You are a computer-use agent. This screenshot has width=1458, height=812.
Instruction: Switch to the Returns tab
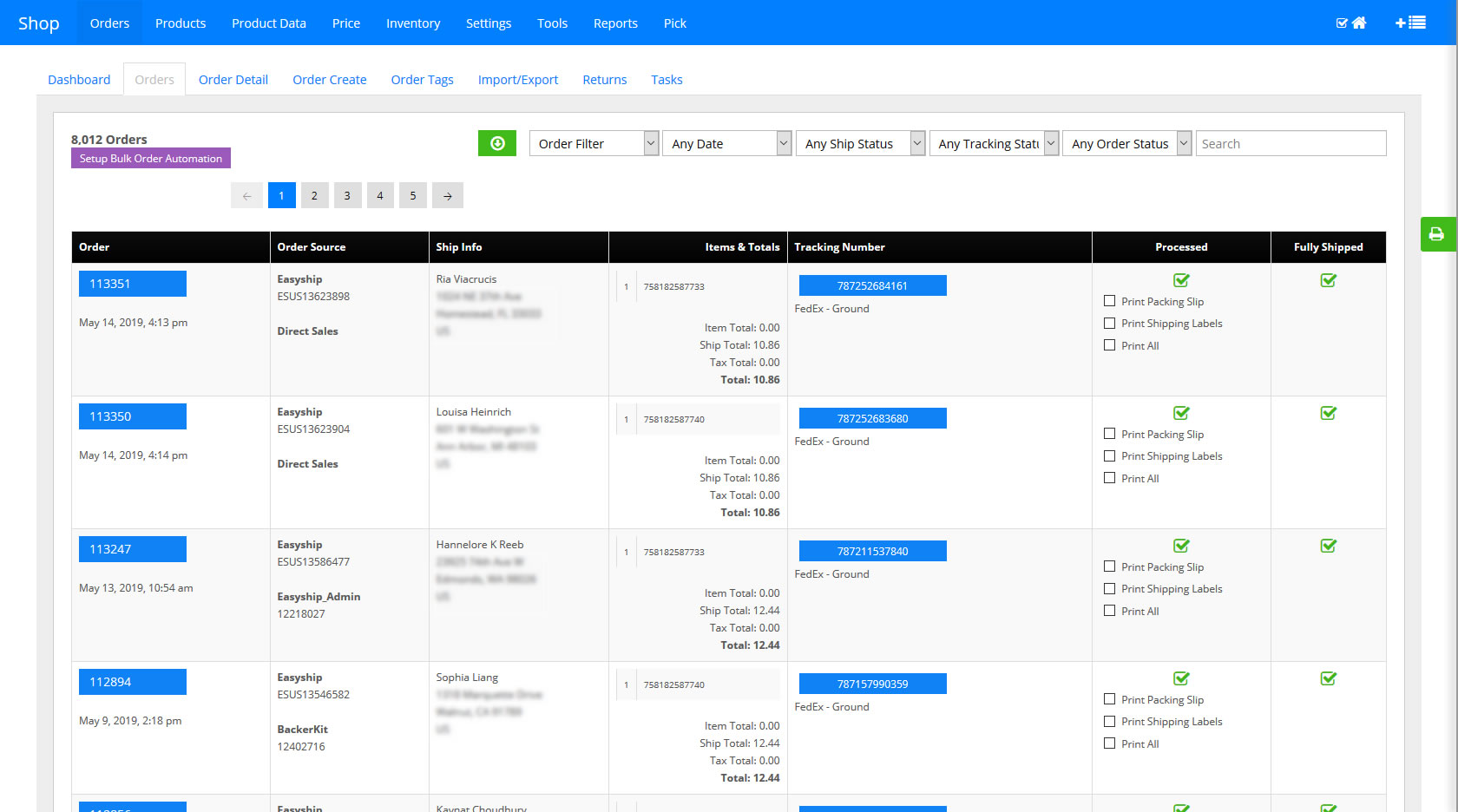pyautogui.click(x=605, y=79)
